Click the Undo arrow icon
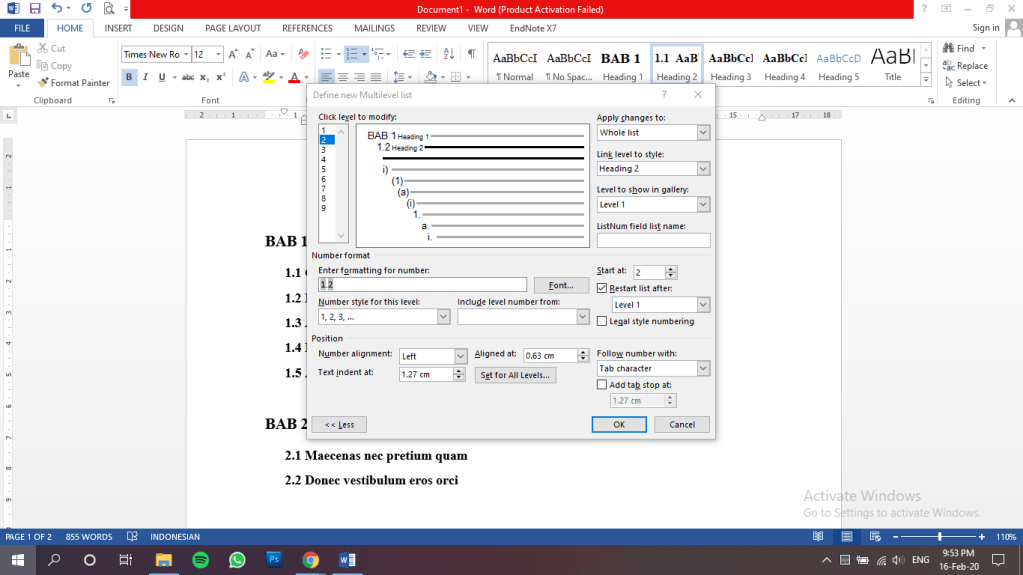 pyautogui.click(x=59, y=8)
